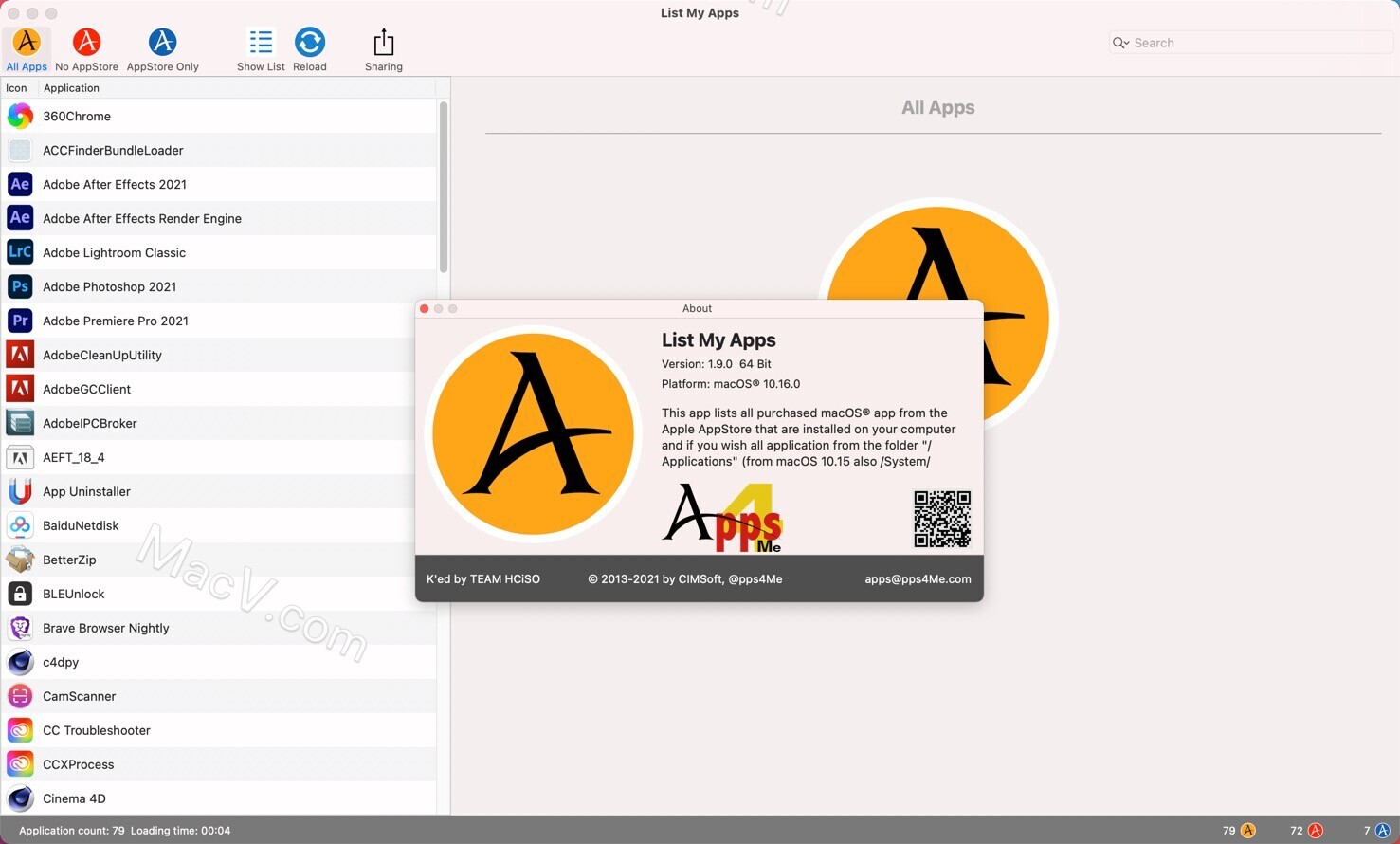Image resolution: width=1400 pixels, height=844 pixels.
Task: Click the Cinema 4D icon
Action: (x=20, y=798)
